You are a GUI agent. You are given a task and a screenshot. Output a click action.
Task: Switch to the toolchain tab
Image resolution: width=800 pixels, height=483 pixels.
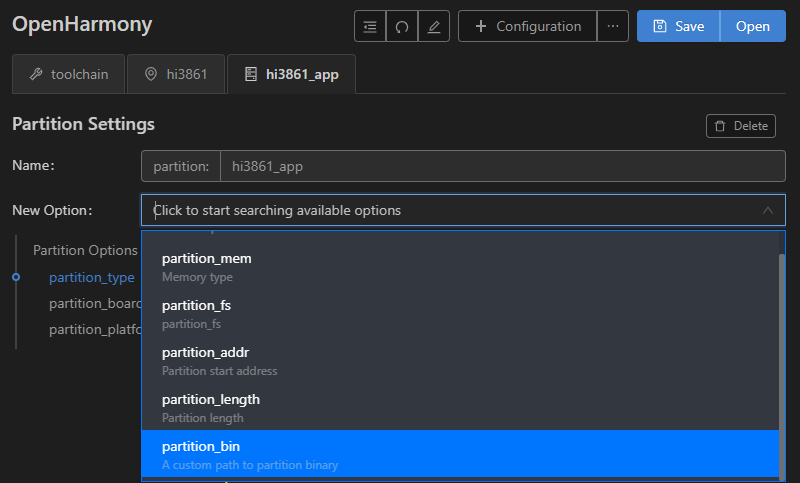click(69, 74)
